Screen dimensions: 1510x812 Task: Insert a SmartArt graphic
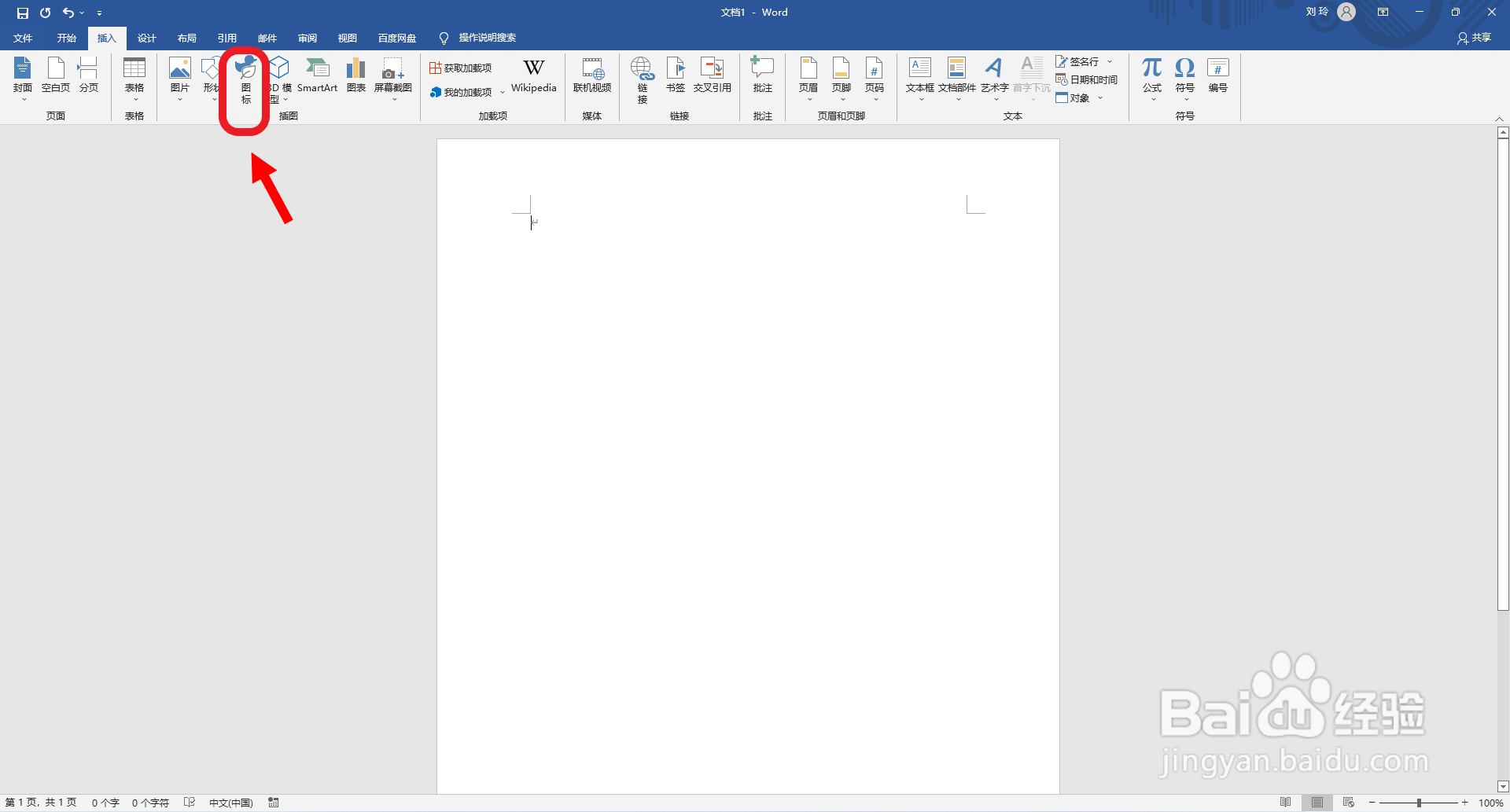[x=317, y=75]
